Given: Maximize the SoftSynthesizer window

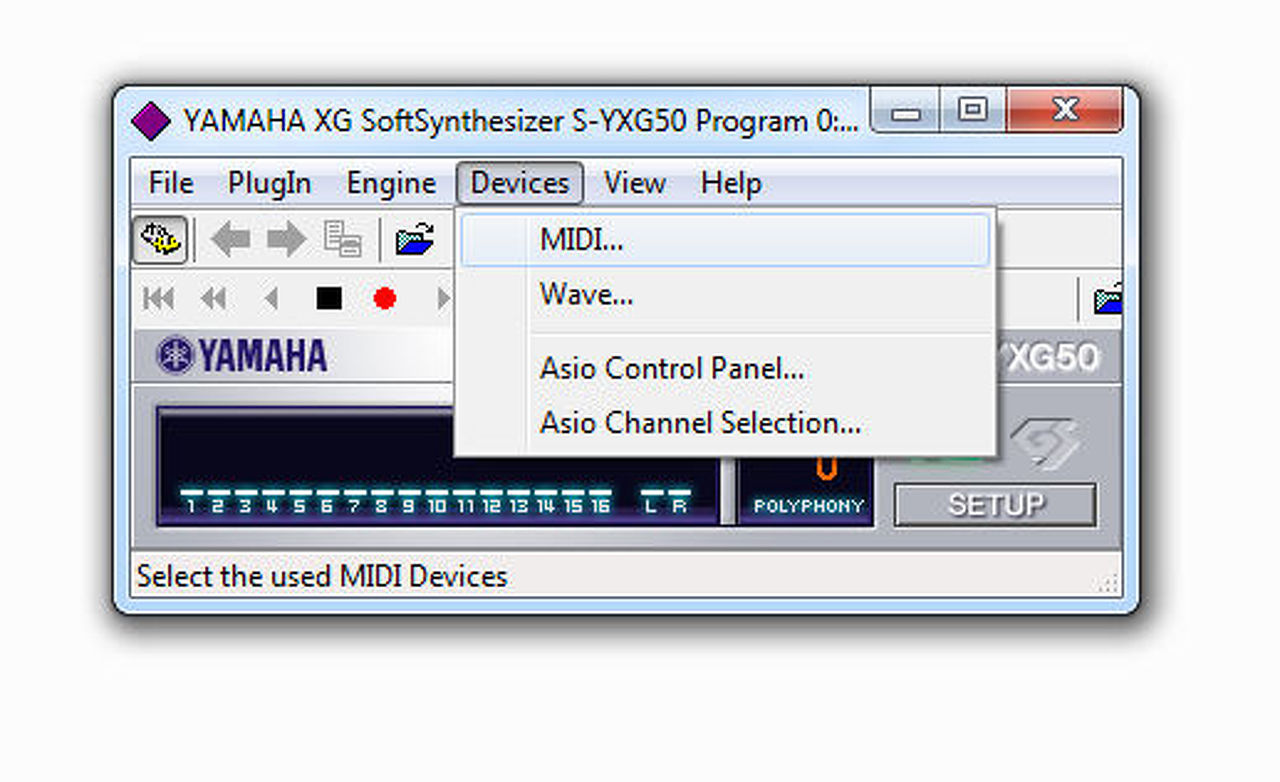Looking at the screenshot, I should [x=973, y=111].
